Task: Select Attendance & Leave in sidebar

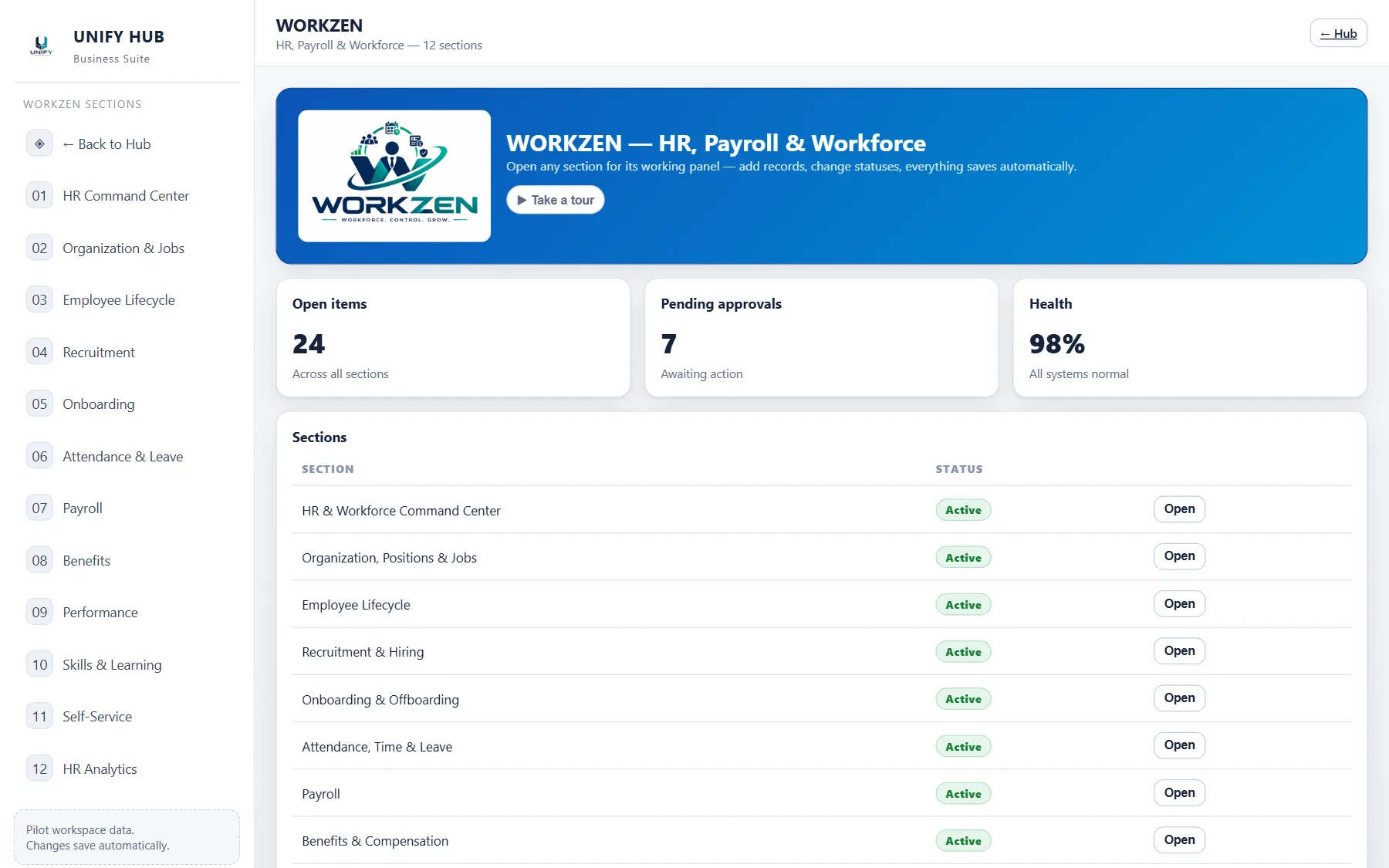Action: [127, 456]
